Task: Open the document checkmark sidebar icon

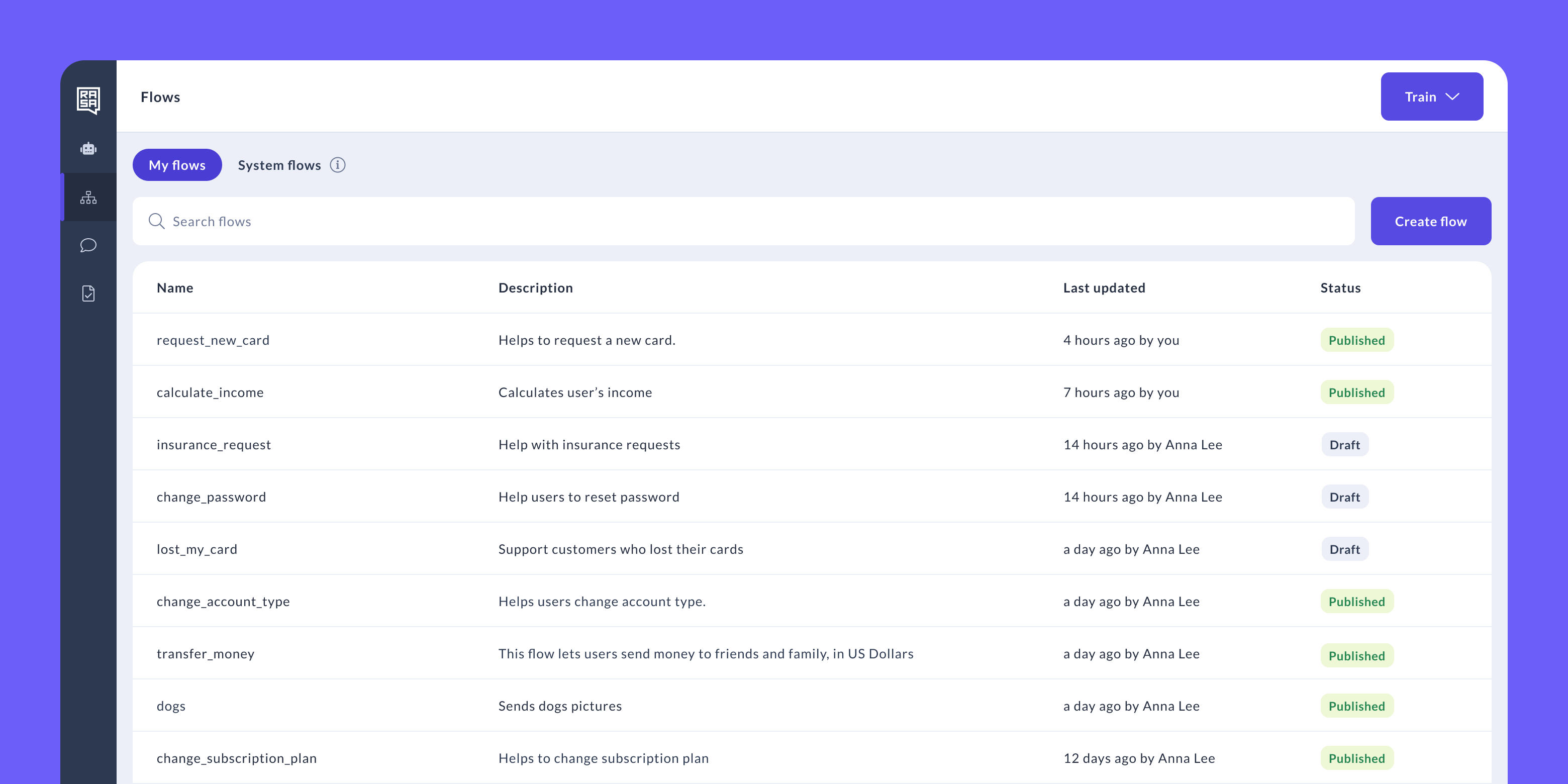Action: (88, 294)
